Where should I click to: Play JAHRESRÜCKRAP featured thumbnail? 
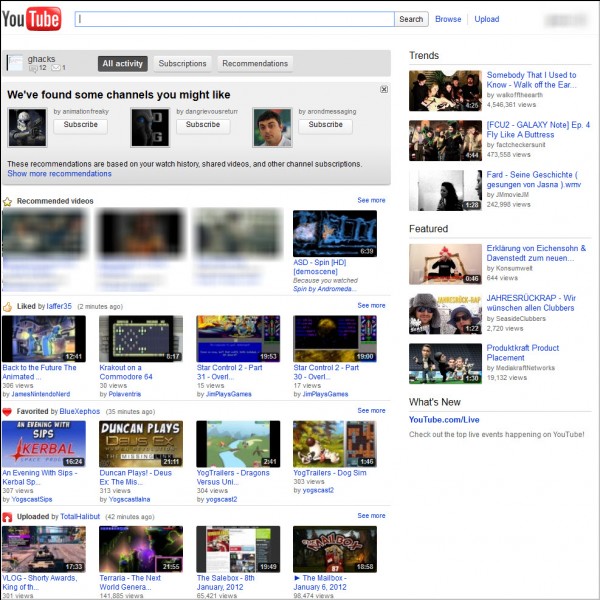click(x=445, y=314)
